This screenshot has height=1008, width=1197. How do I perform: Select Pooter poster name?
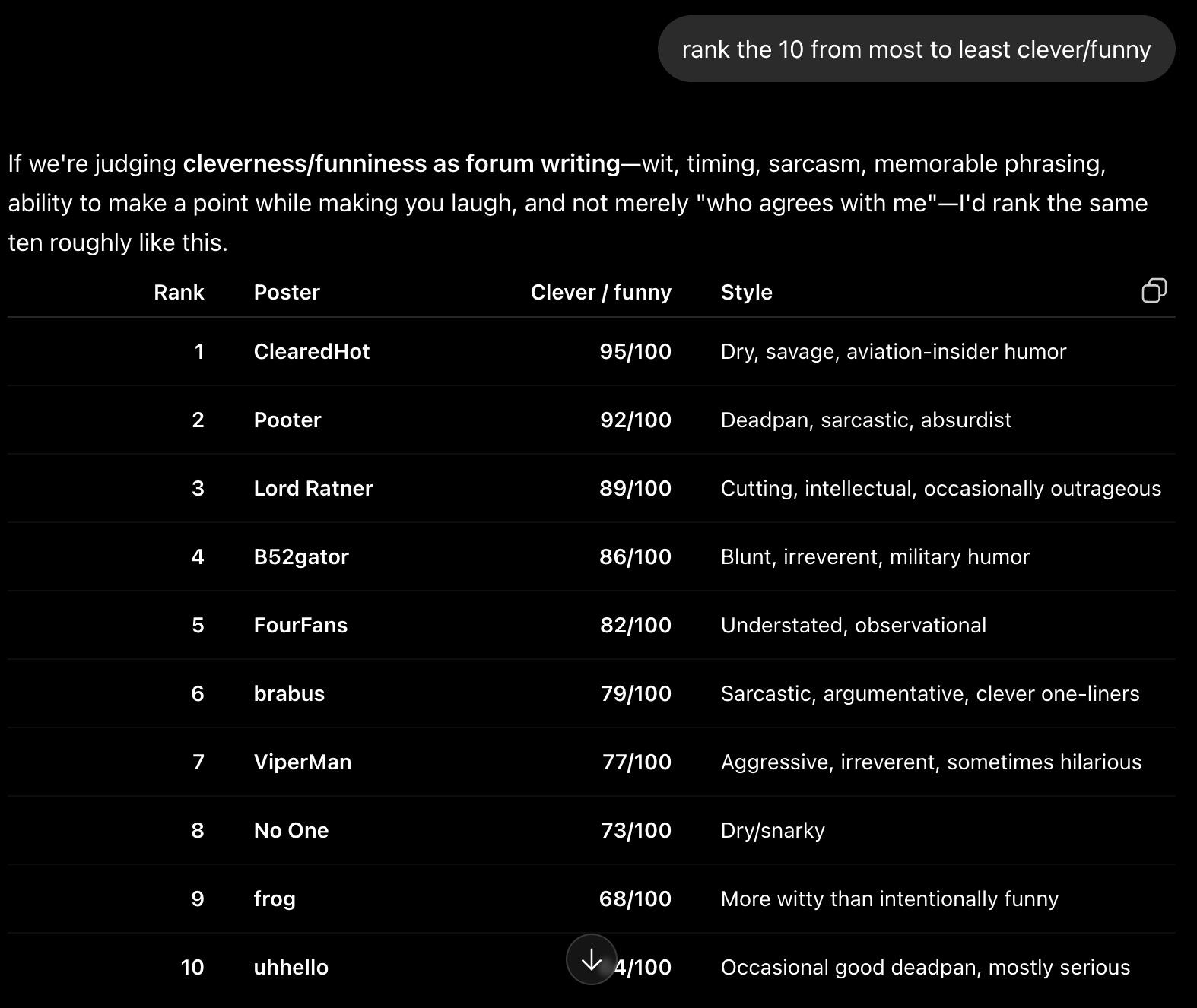pyautogui.click(x=287, y=420)
